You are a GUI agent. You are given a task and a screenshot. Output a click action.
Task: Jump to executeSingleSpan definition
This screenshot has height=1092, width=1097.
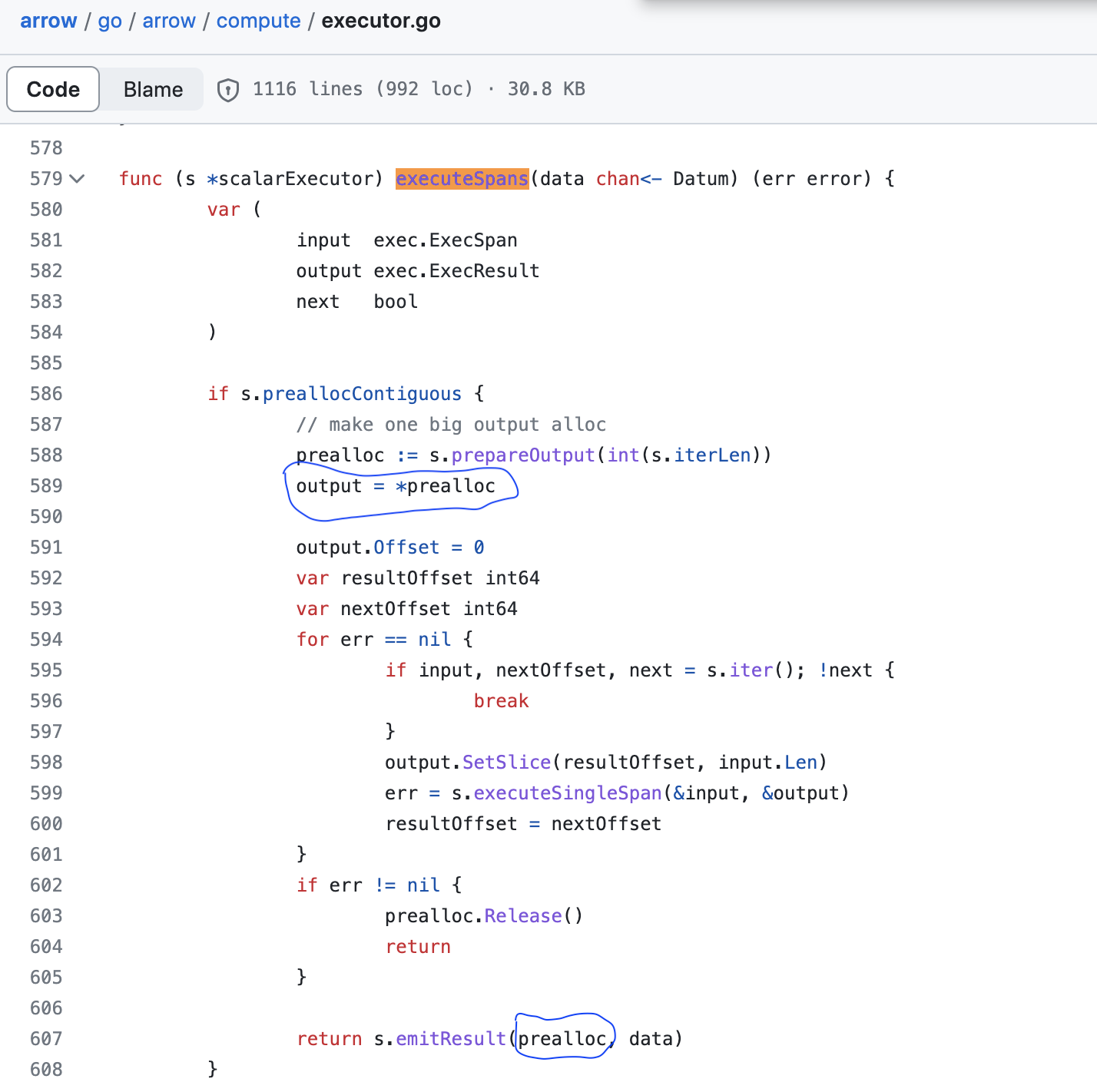tap(567, 793)
